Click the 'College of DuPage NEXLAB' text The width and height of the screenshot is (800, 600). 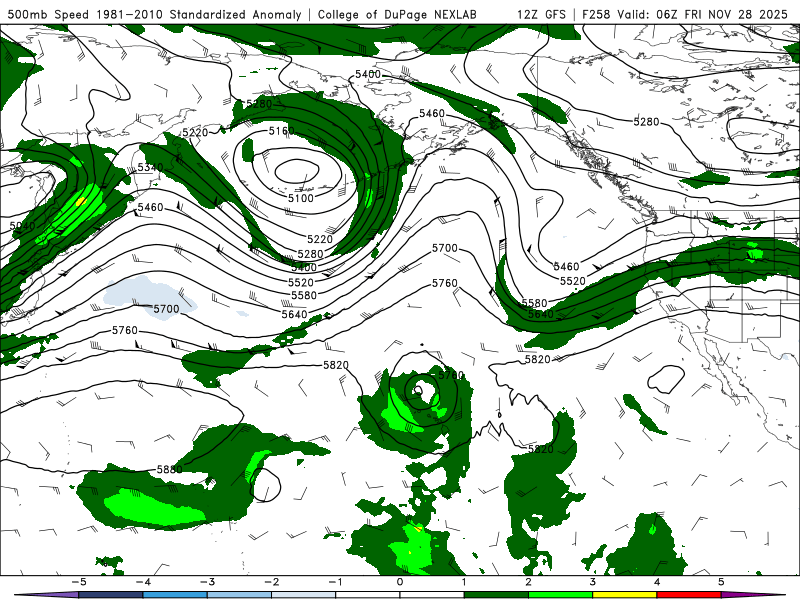397,14
